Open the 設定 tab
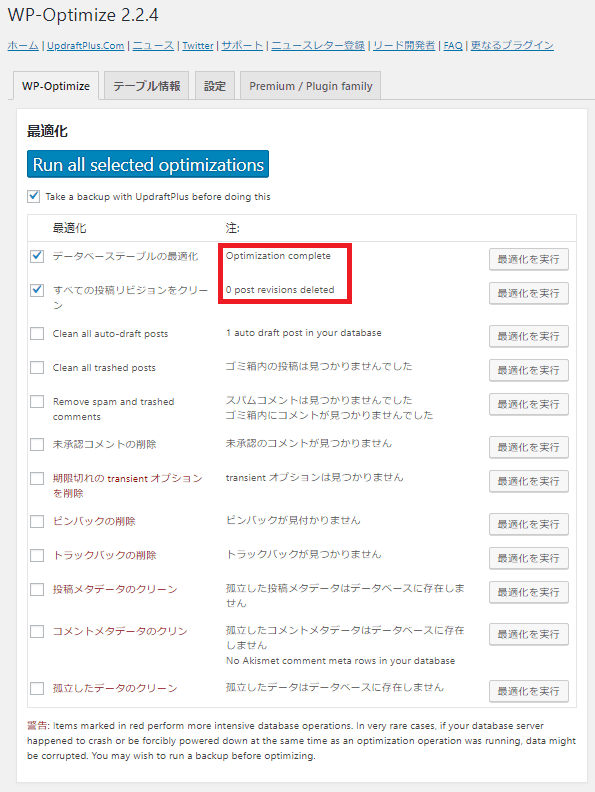 tap(215, 85)
